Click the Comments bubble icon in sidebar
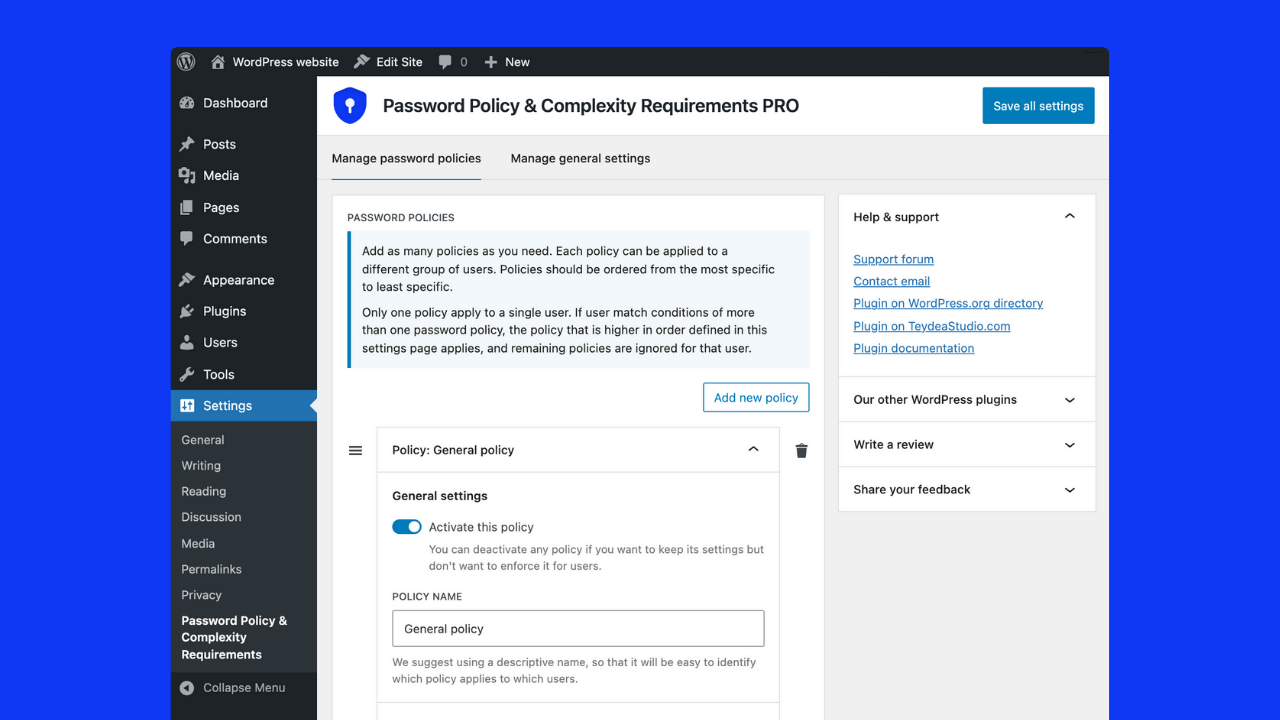The image size is (1280, 720). point(187,239)
